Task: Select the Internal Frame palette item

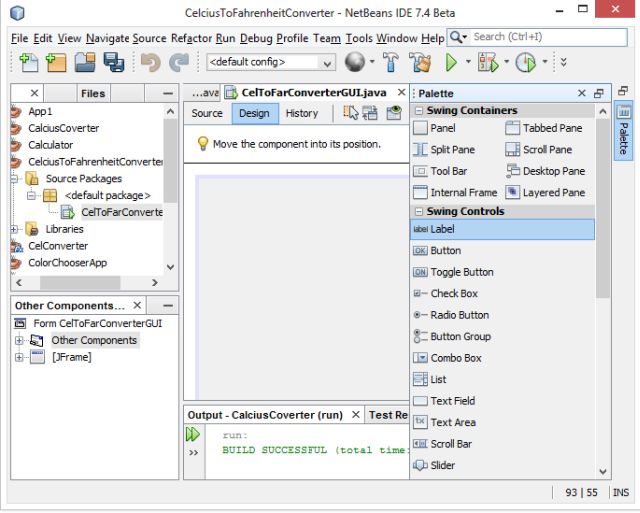Action: click(455, 192)
